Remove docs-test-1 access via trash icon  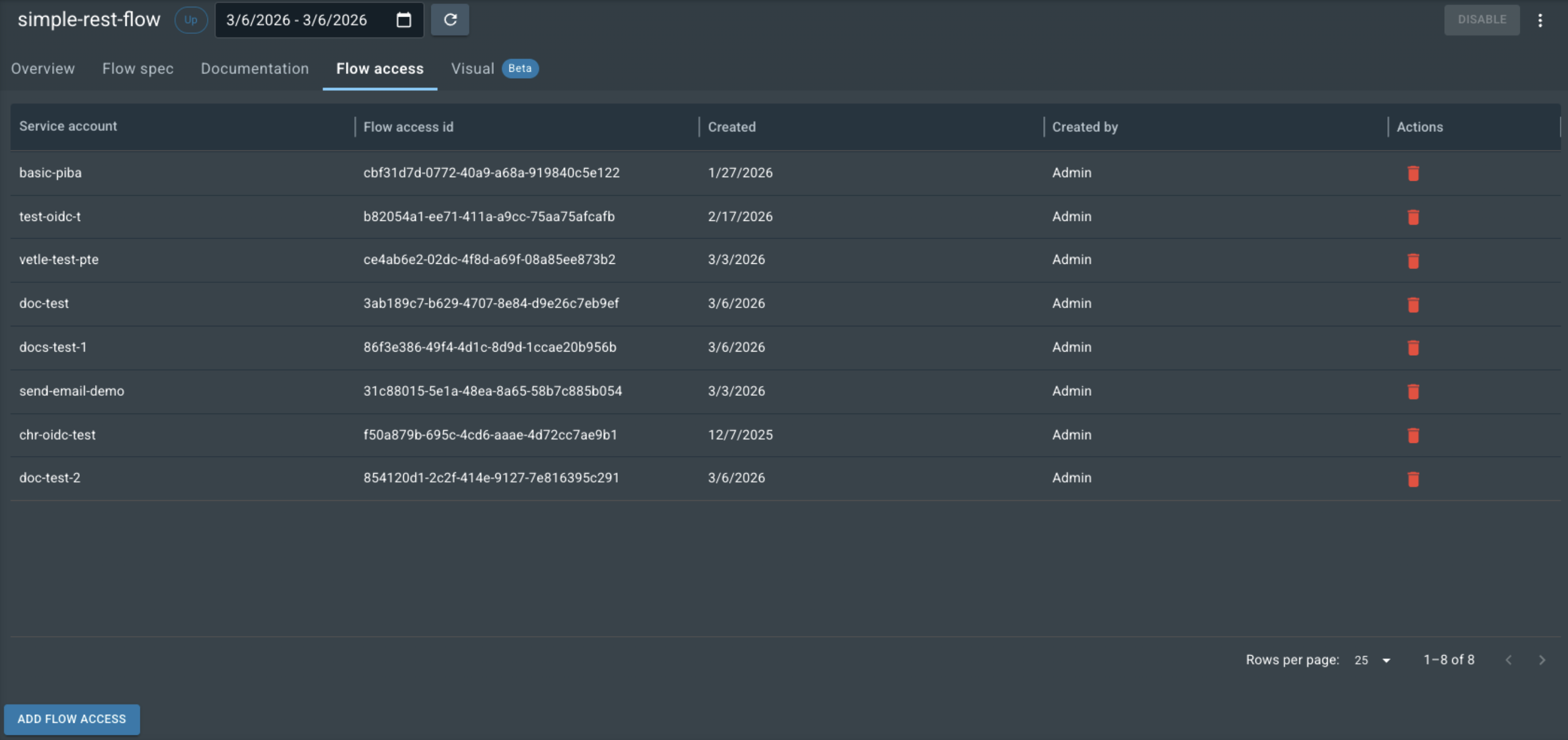click(1413, 348)
